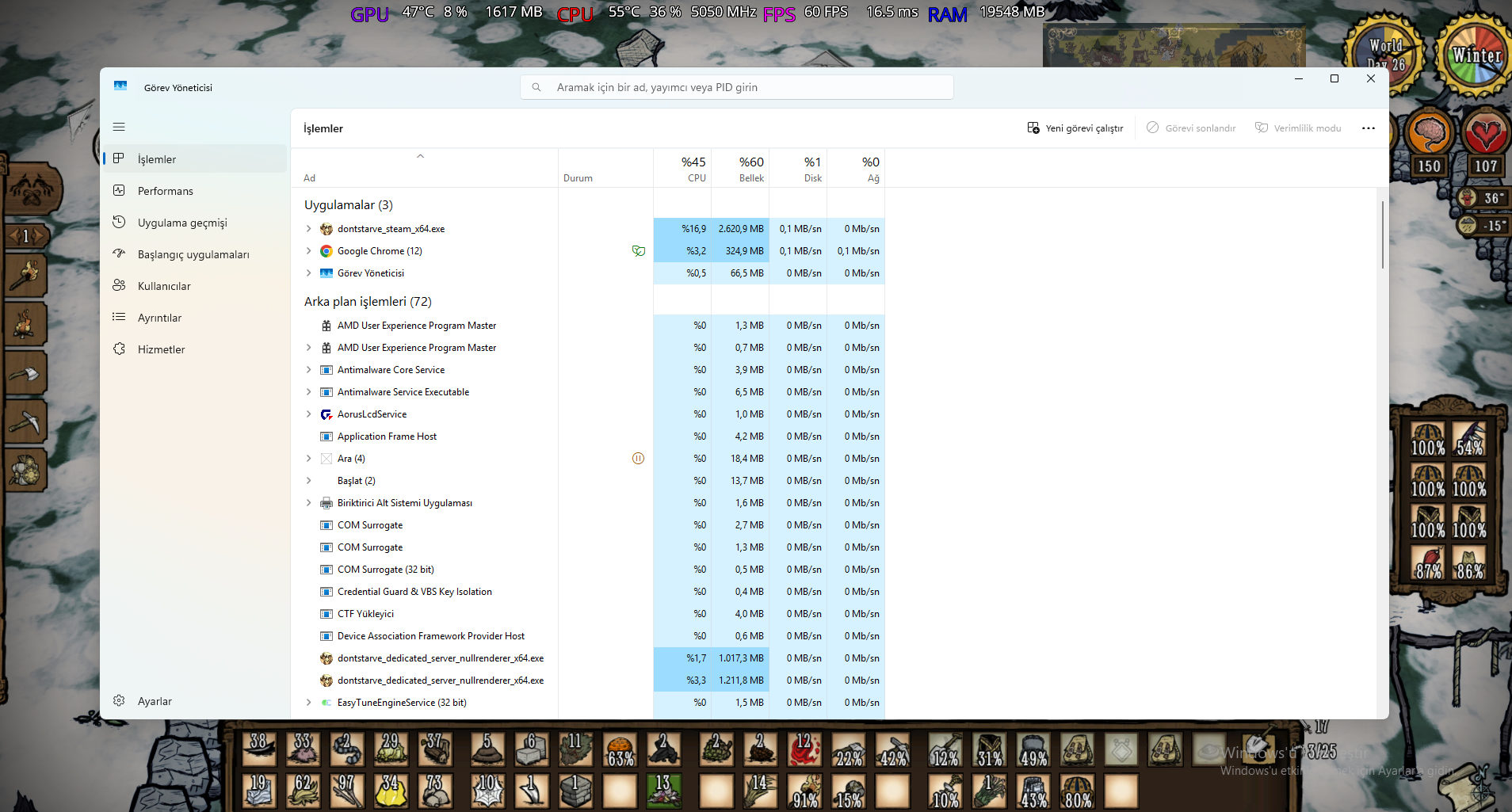Click the Yeni görevi çalıştır button
Screen dimensions: 1512x812
1075,128
